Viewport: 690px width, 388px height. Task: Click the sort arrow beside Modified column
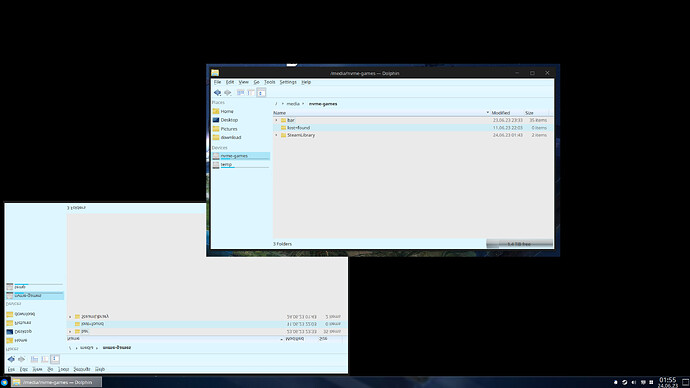coord(488,113)
